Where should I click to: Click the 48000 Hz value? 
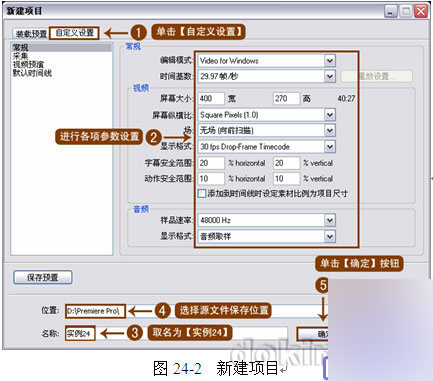(215, 220)
